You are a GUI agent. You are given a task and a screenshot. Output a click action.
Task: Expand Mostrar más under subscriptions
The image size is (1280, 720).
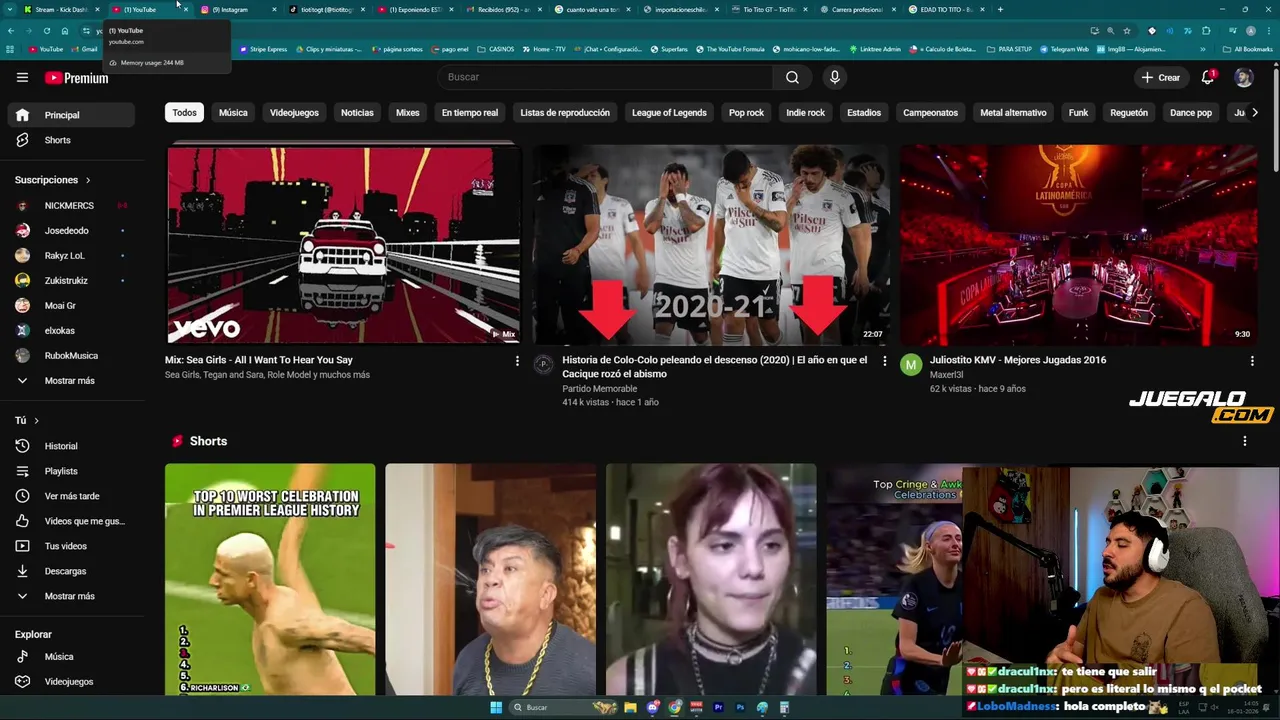point(68,381)
